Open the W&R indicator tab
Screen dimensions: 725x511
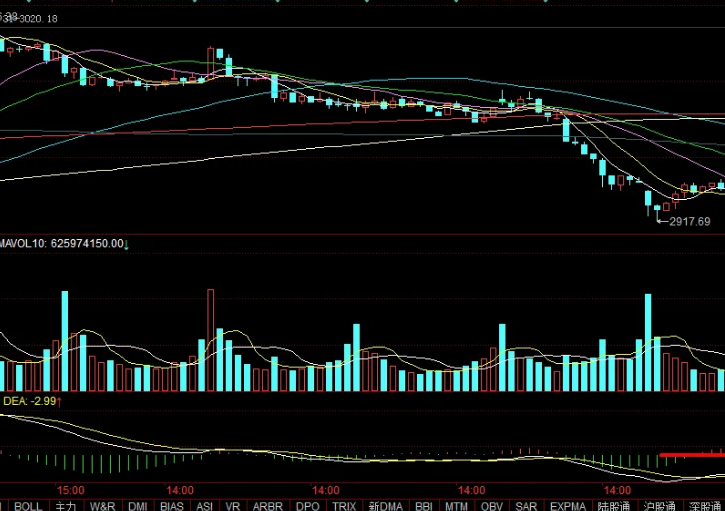click(x=103, y=506)
